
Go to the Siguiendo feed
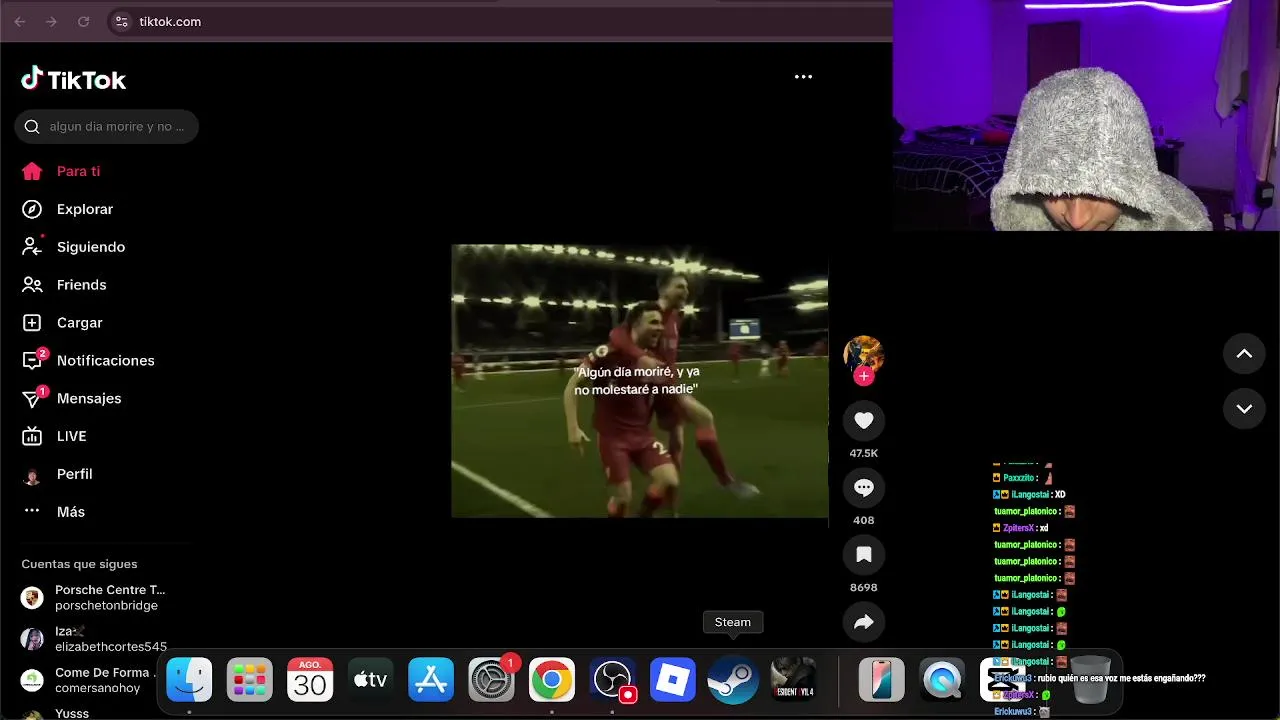tap(73, 247)
